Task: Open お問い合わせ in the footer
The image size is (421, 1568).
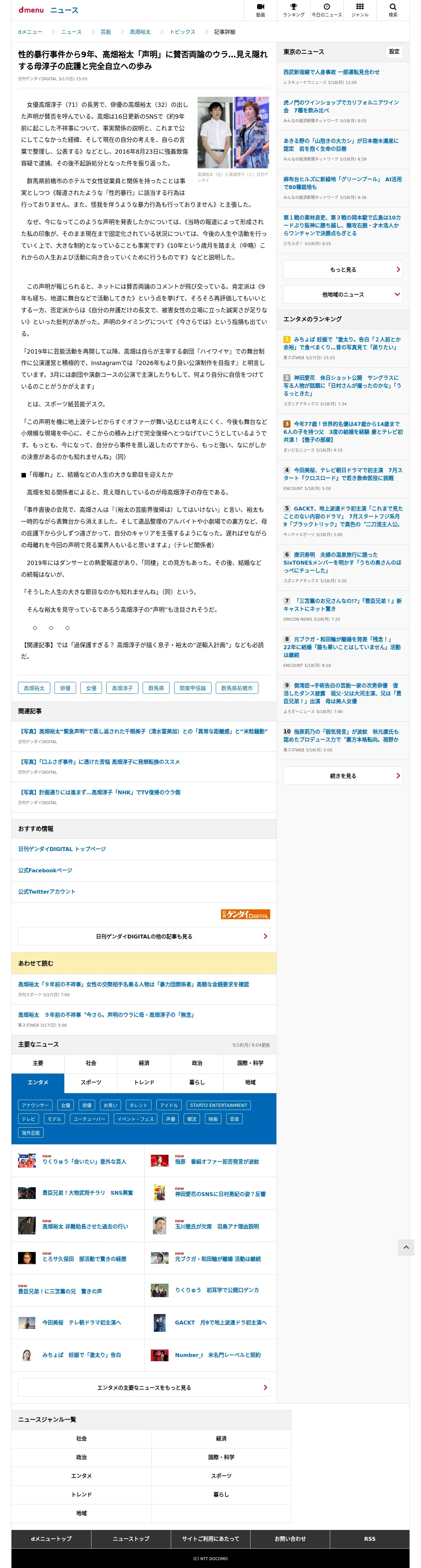Action: [x=290, y=1539]
